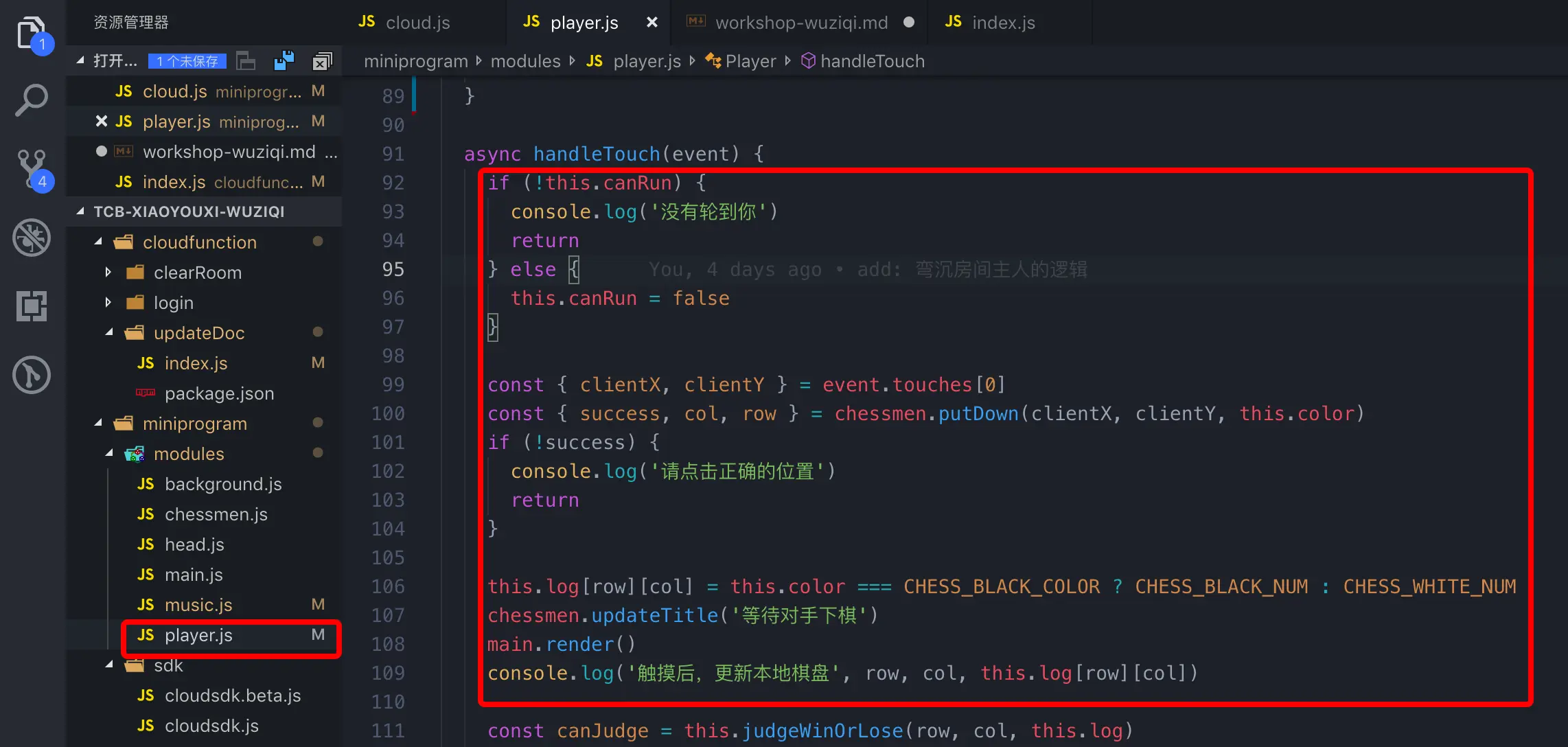Image resolution: width=1568 pixels, height=747 pixels.
Task: Click toggle editor layout icon in open editors
Action: click(x=246, y=61)
